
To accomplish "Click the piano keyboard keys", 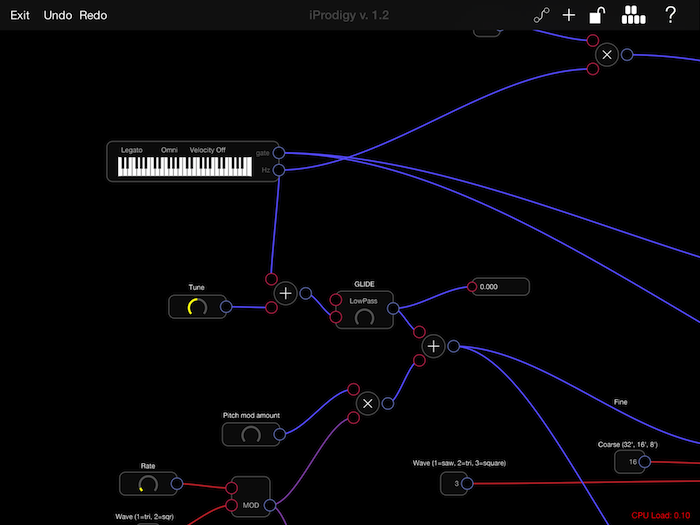I will click(x=185, y=167).
